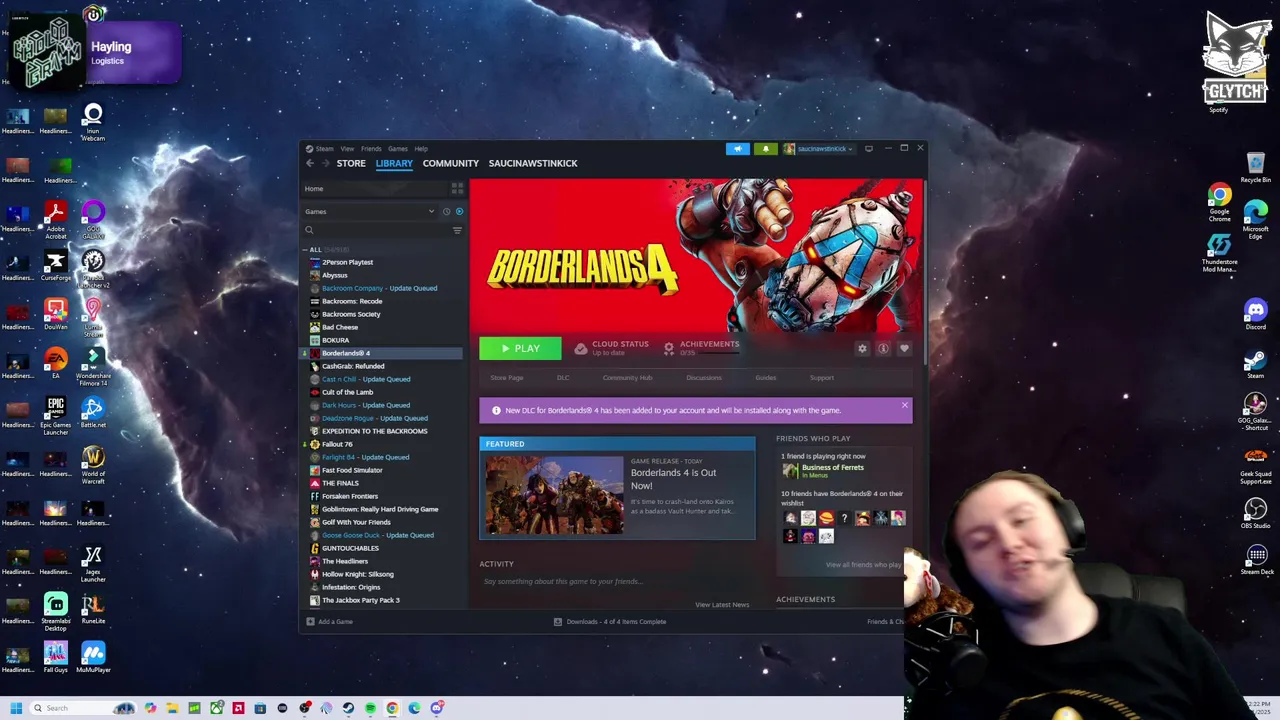Open the green notifications bell icon
The height and width of the screenshot is (720, 1280).
[x=765, y=149]
